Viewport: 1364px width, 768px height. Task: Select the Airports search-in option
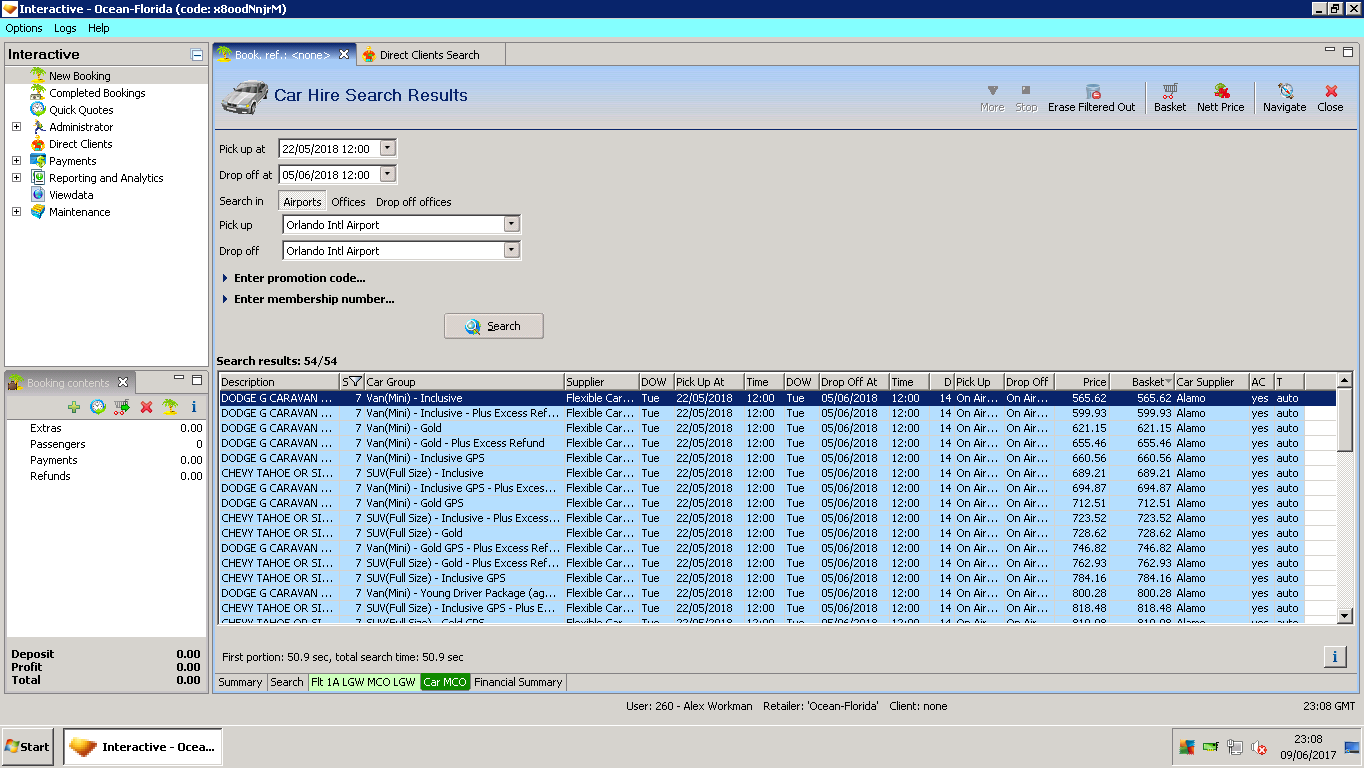(302, 202)
